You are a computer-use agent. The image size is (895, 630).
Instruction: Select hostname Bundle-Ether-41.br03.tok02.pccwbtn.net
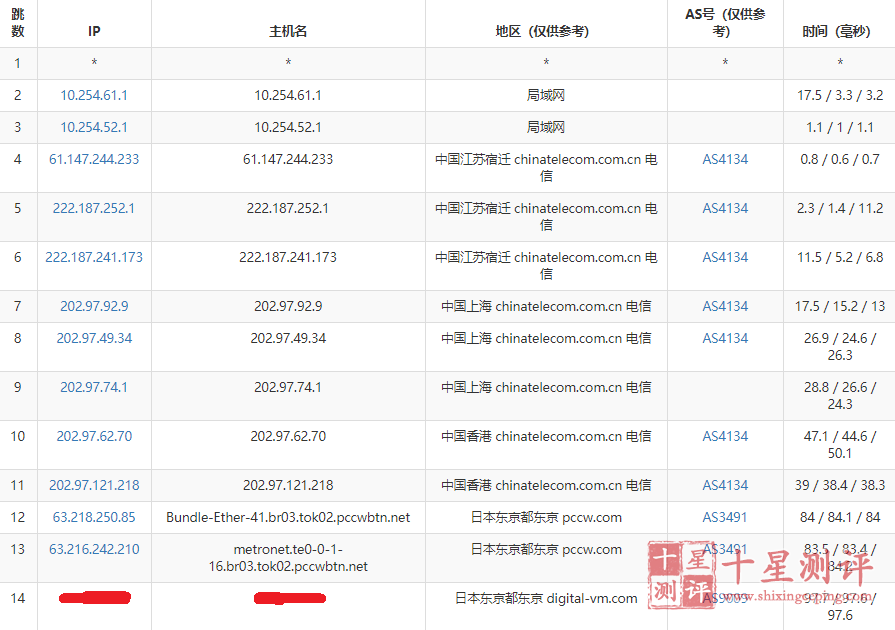(x=288, y=518)
